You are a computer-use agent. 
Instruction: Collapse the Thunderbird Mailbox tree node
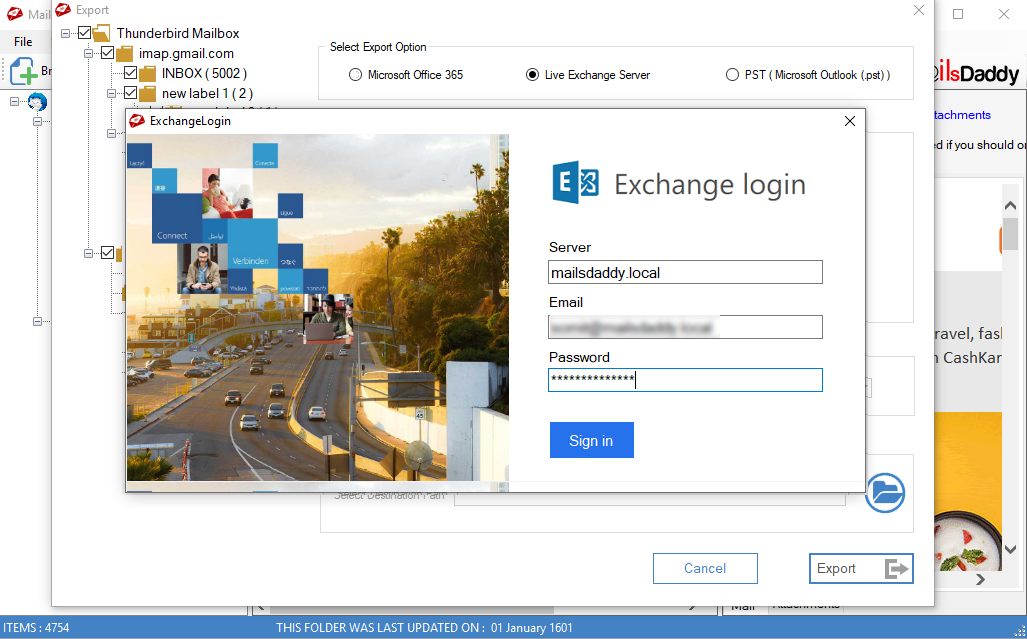[x=66, y=33]
